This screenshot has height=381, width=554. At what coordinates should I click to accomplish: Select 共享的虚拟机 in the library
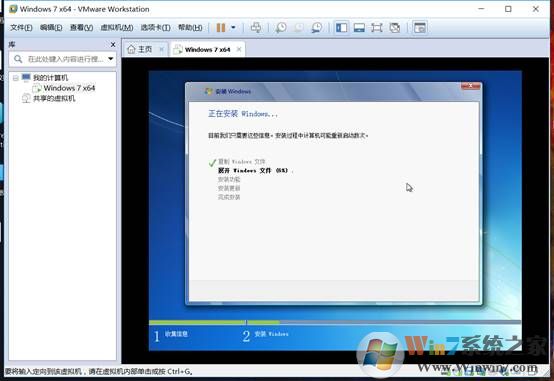54,98
